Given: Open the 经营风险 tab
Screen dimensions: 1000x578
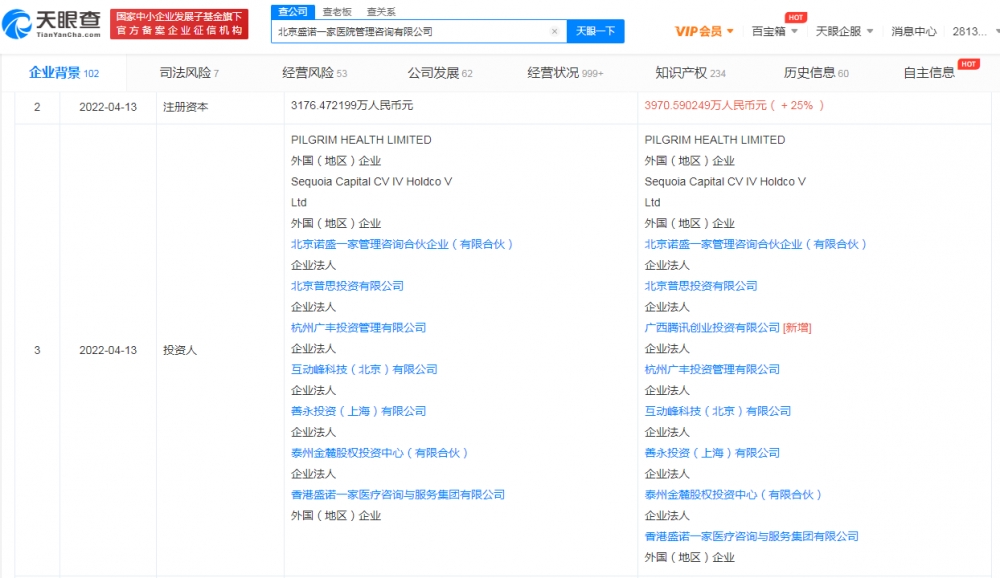Looking at the screenshot, I should [314, 73].
